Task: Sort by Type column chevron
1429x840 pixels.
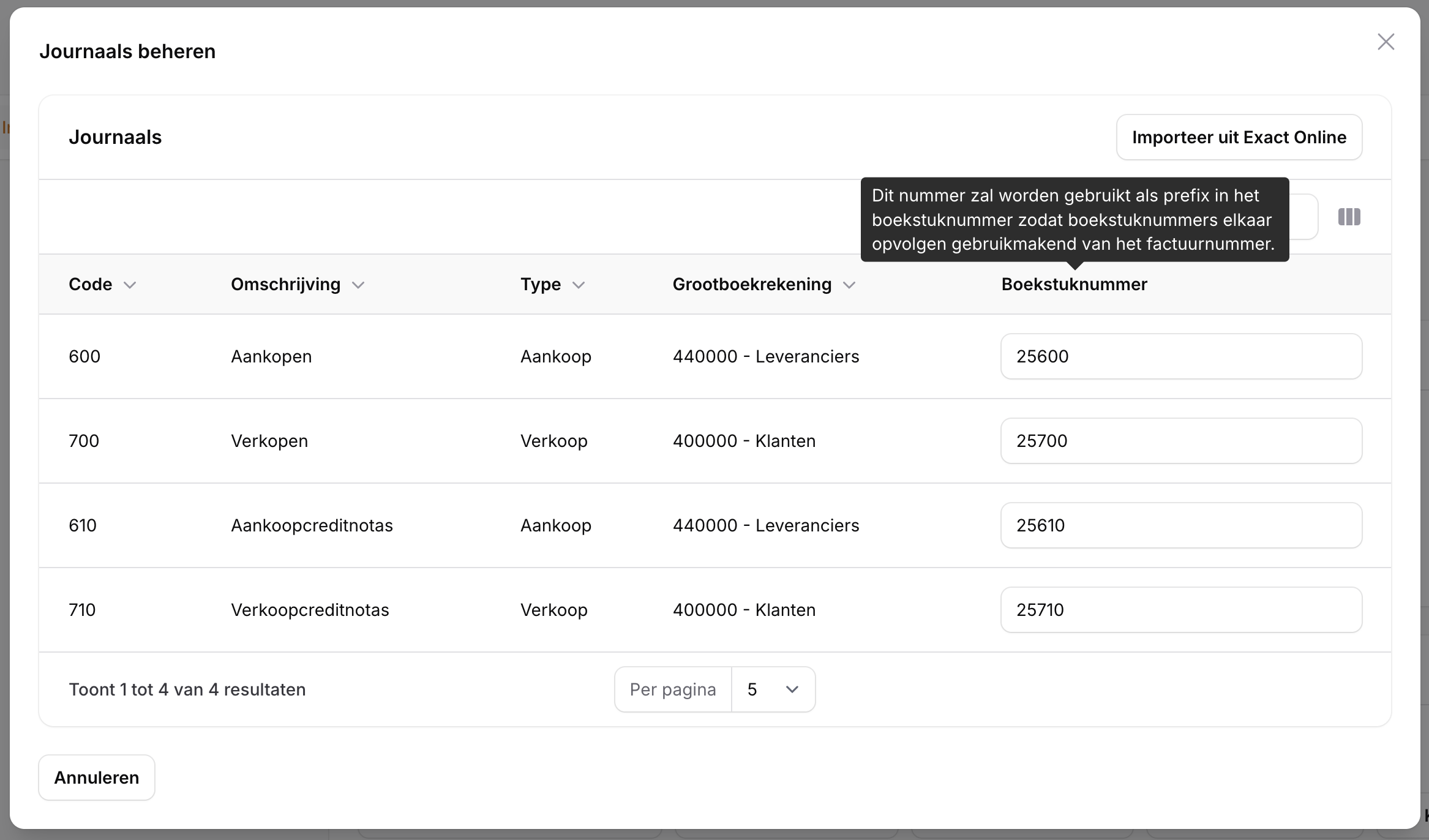Action: (x=579, y=285)
